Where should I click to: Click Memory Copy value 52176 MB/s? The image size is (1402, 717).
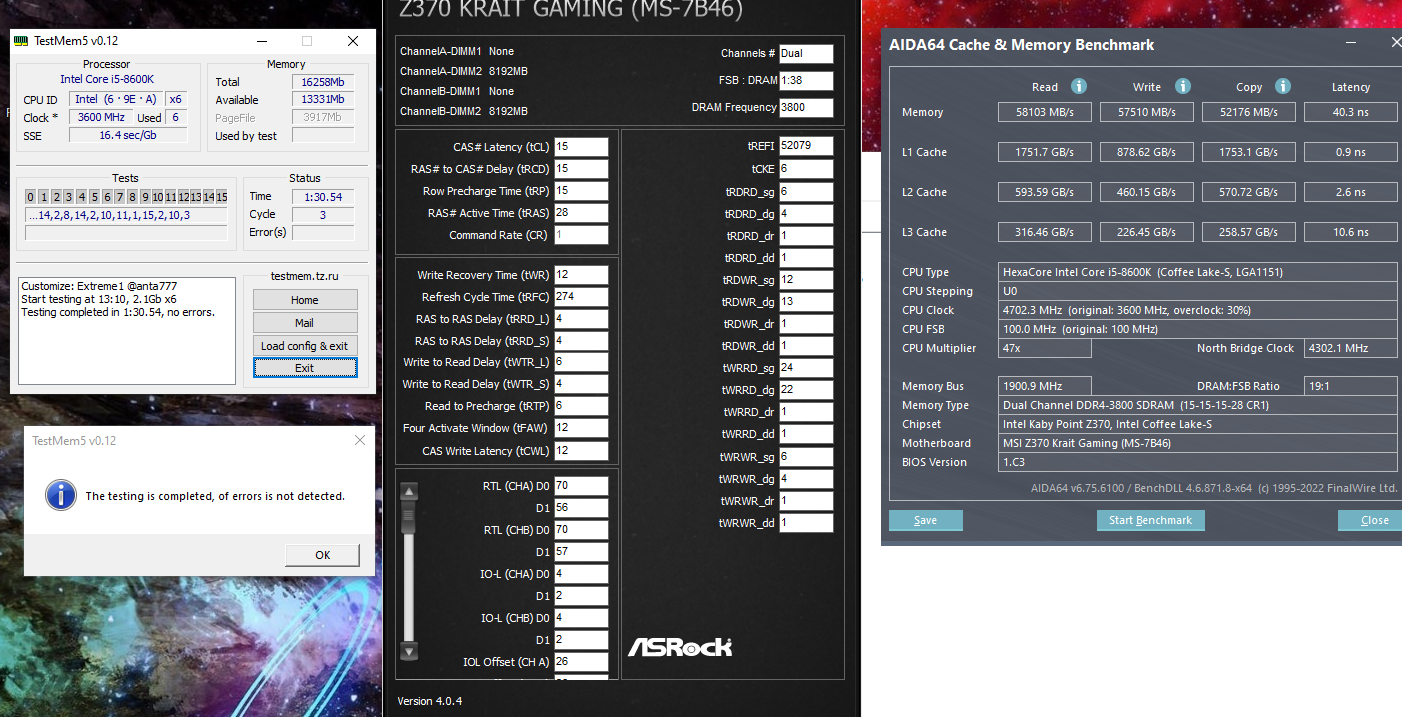[x=1249, y=112]
